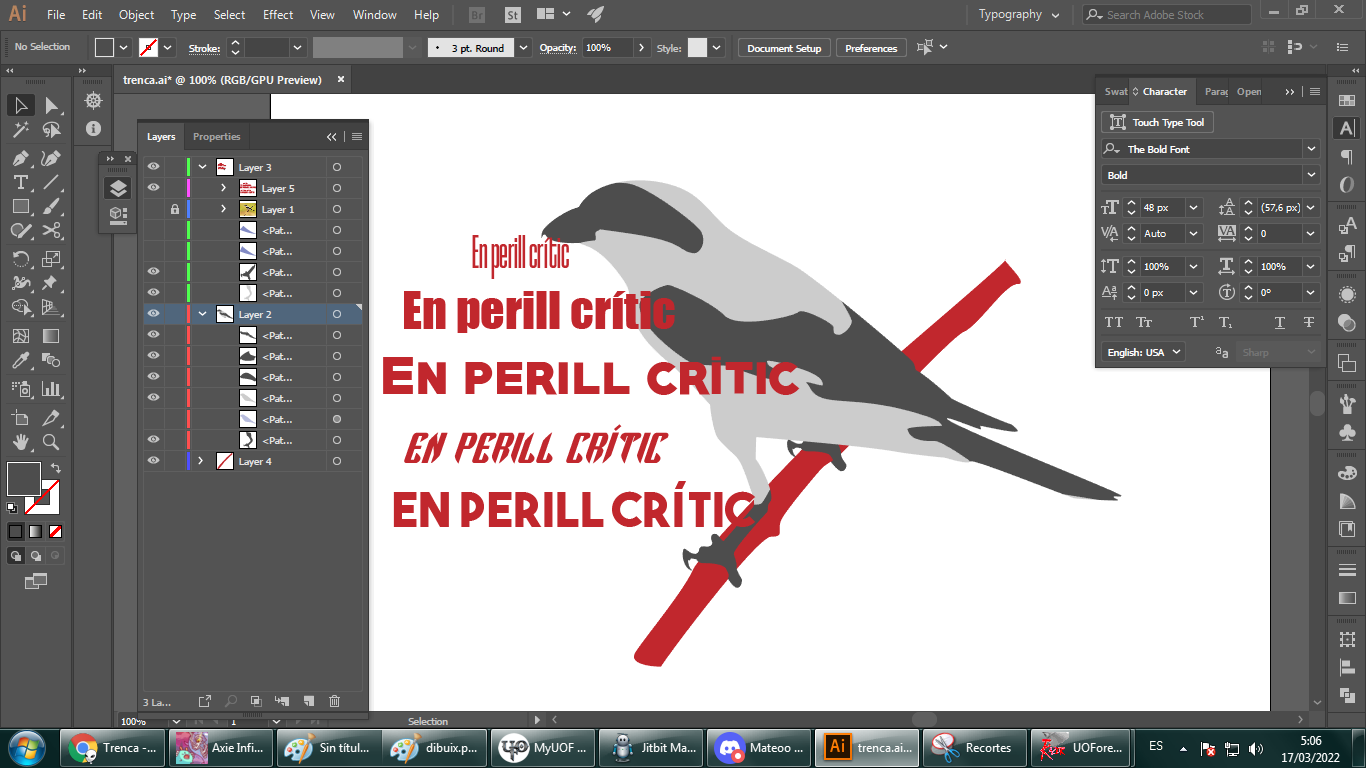Hide Layer 4 visibility eye
Screen dimensions: 1366x768
154,461
